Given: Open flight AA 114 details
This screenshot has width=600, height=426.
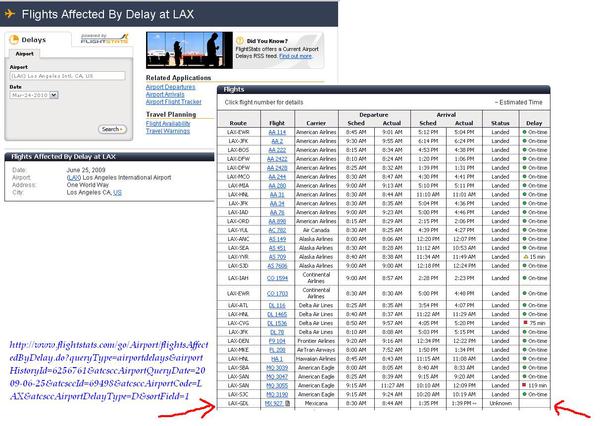Looking at the screenshot, I should pyautogui.click(x=276, y=131).
